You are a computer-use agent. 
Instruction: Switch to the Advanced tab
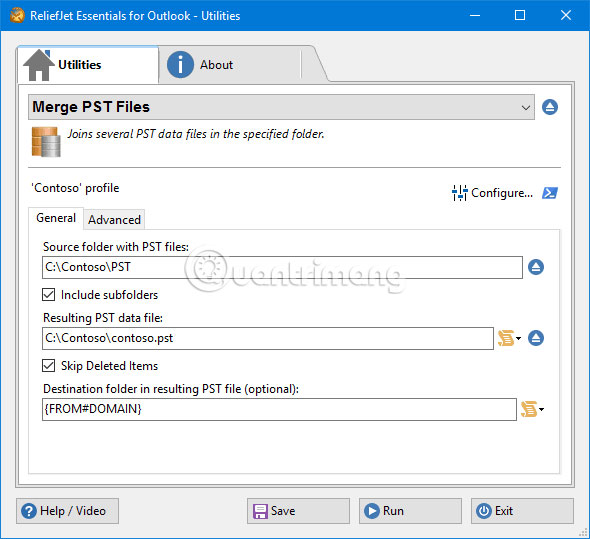114,220
